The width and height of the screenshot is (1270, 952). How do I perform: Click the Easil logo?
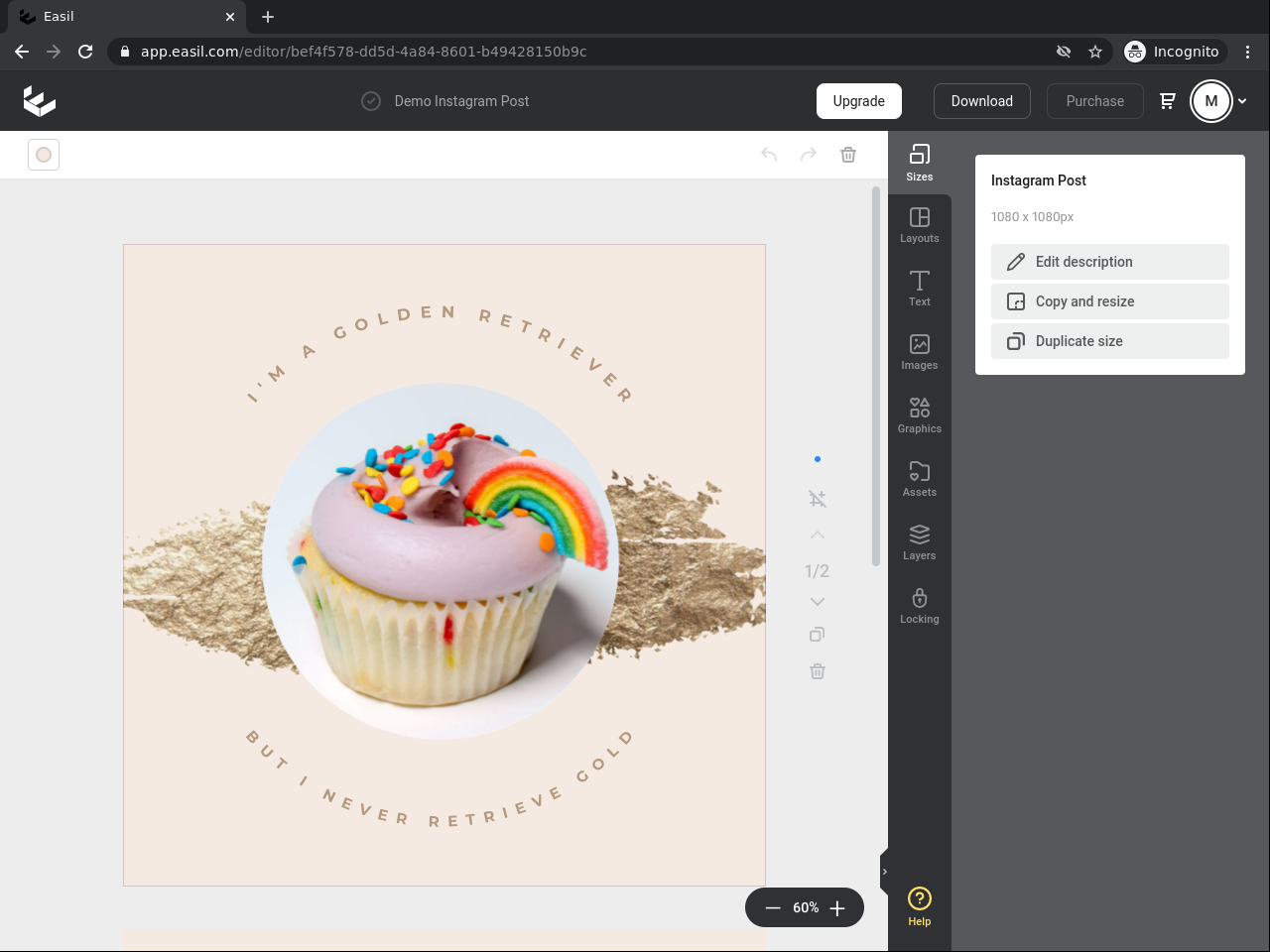pyautogui.click(x=40, y=101)
